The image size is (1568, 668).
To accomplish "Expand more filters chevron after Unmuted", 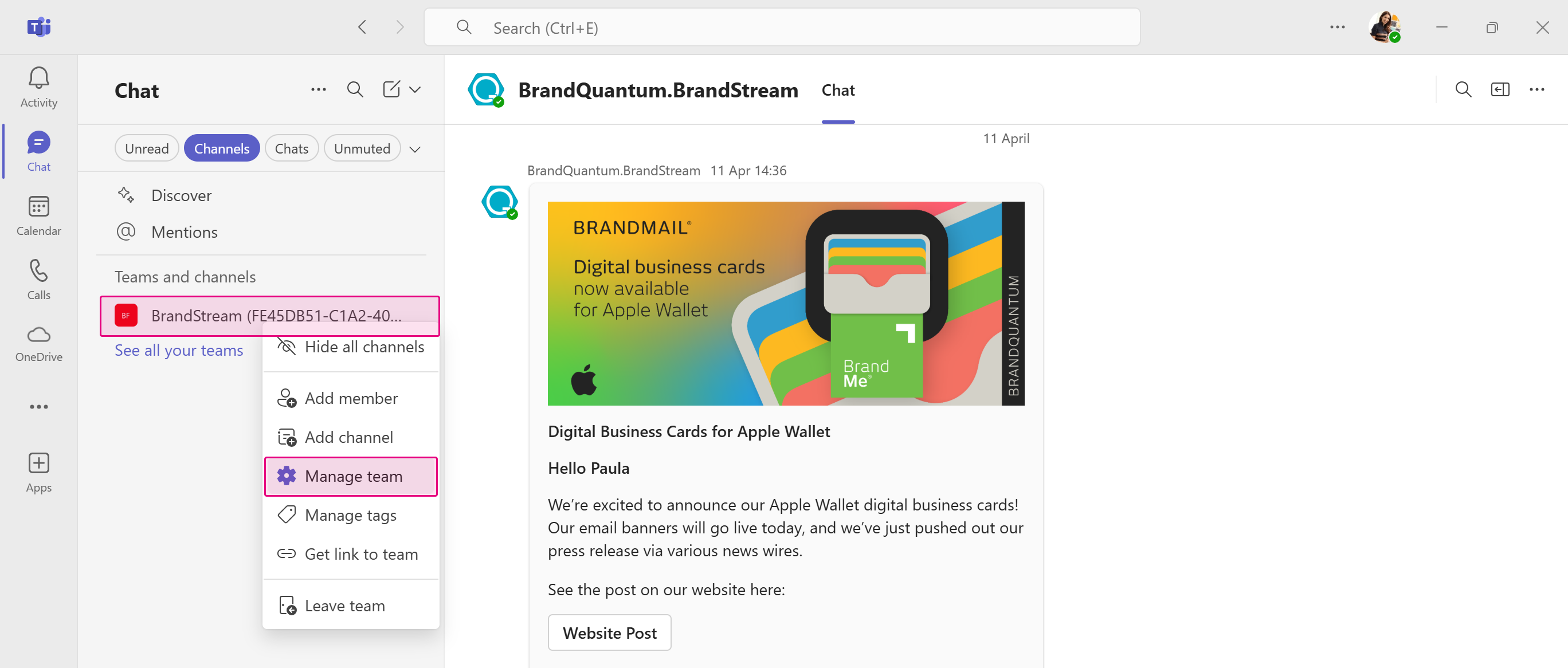I will click(415, 149).
